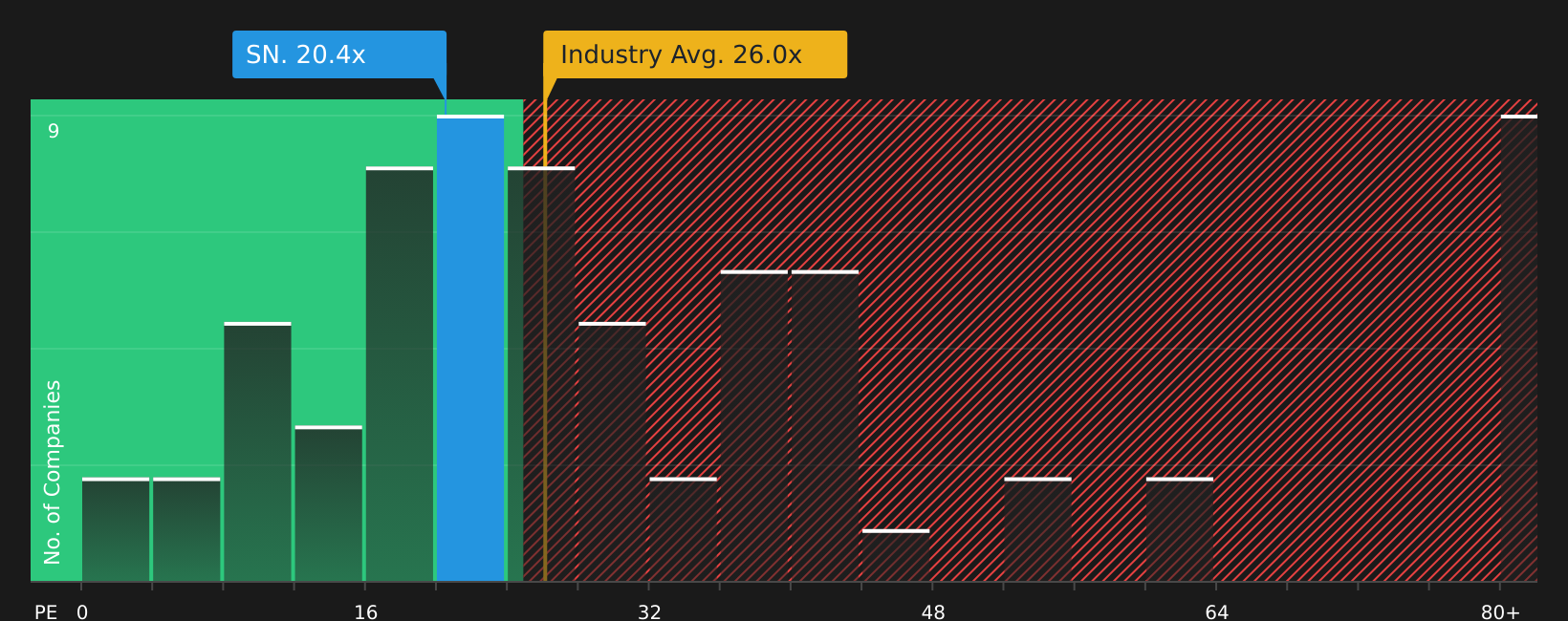Select the dark bar for PE 16 to 20

pyautogui.click(x=400, y=375)
